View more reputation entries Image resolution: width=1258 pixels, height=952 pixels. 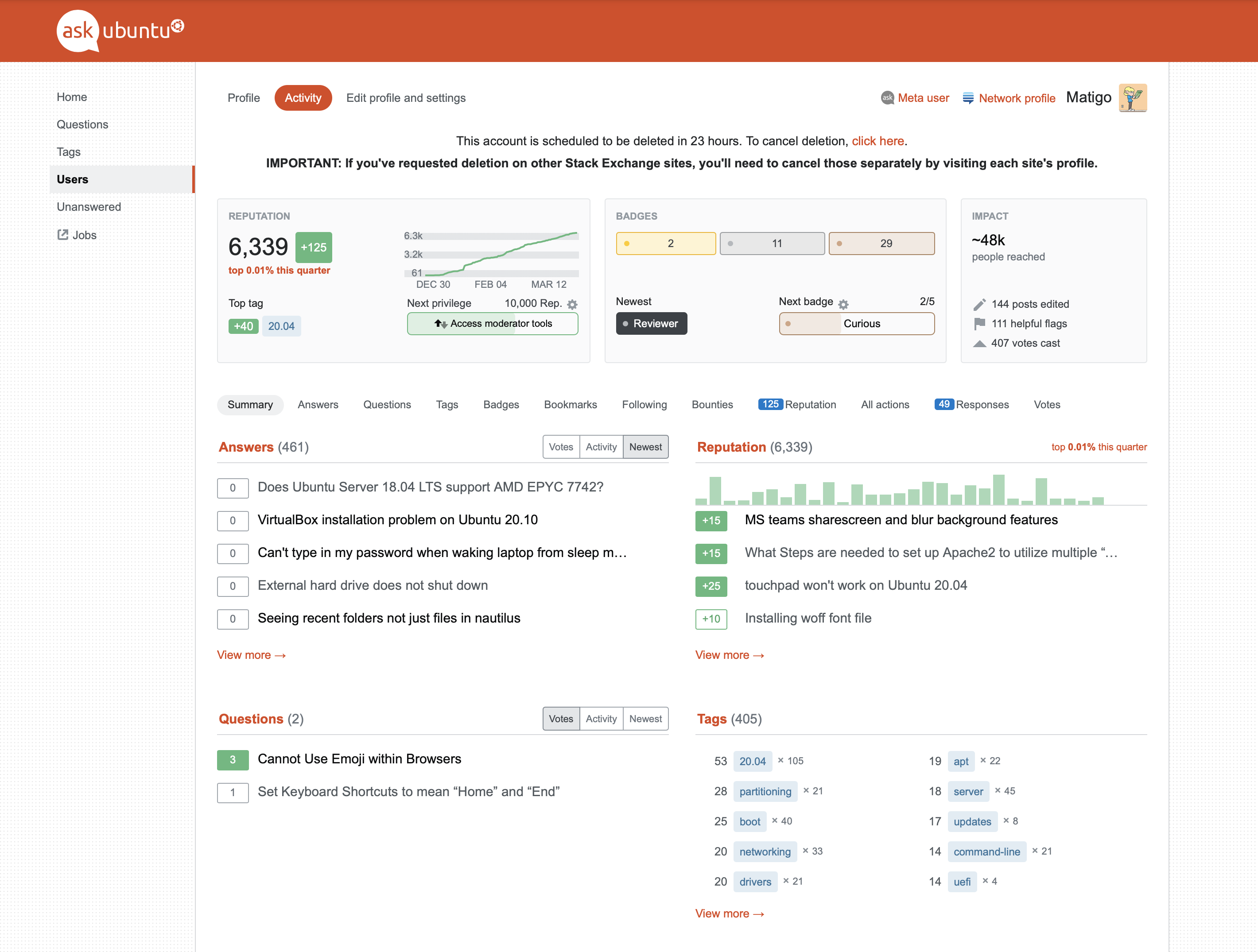730,655
